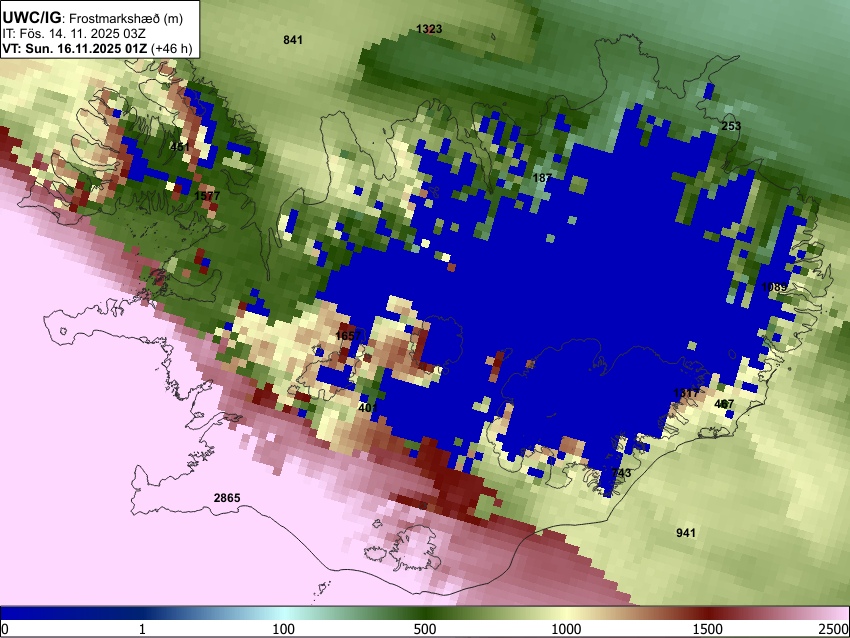Click the 1500 tick label on the legend
This screenshot has width=850, height=638.
pos(708,629)
